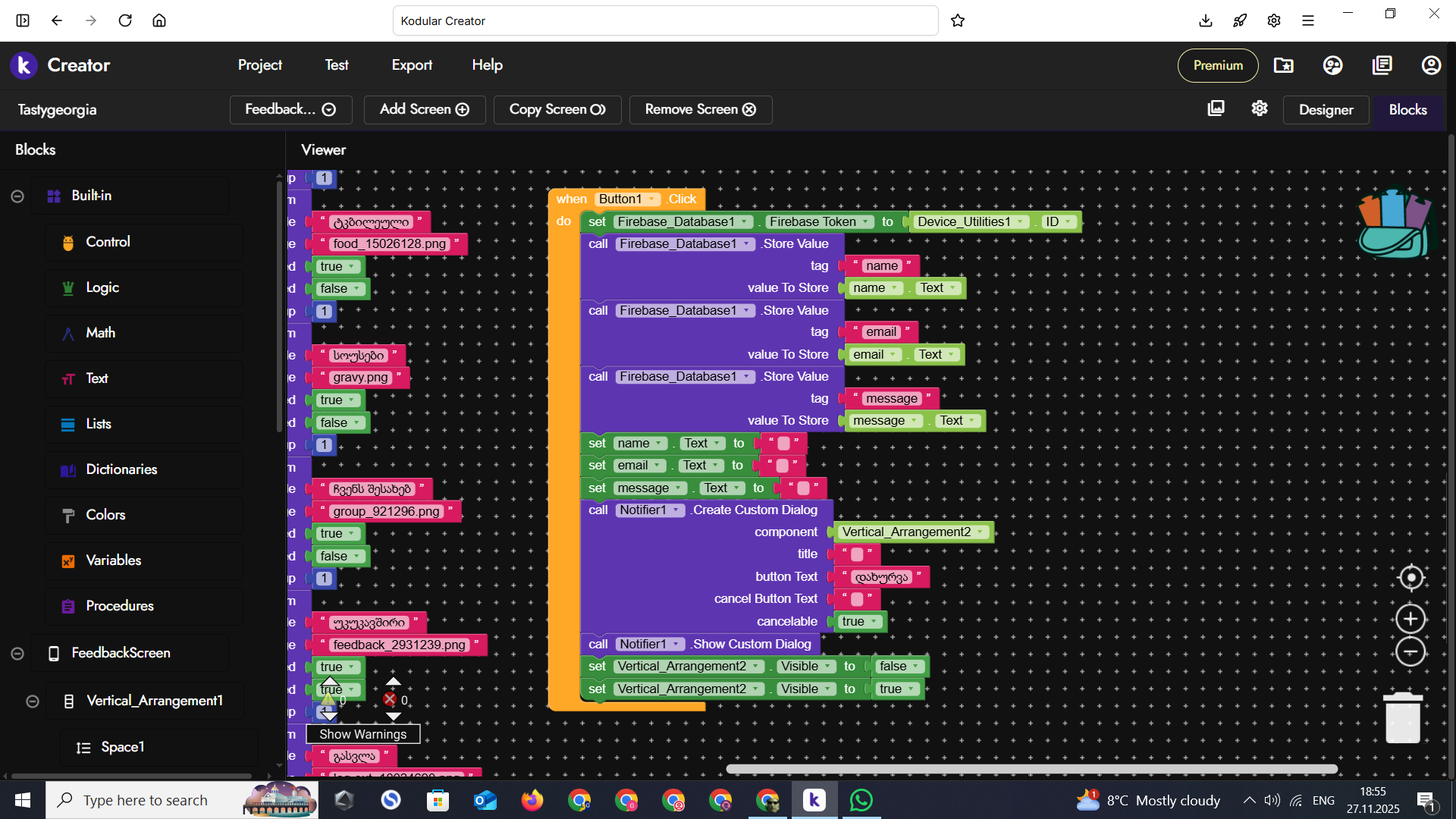Viewport: 1456px width, 819px height.
Task: Click the trash can icon
Action: click(1402, 717)
